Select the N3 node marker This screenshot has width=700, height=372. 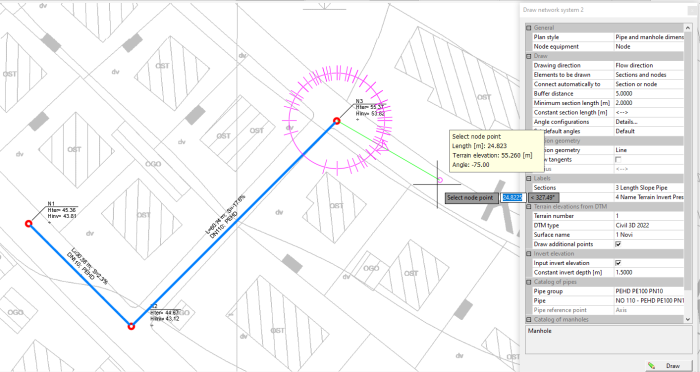[x=337, y=121]
